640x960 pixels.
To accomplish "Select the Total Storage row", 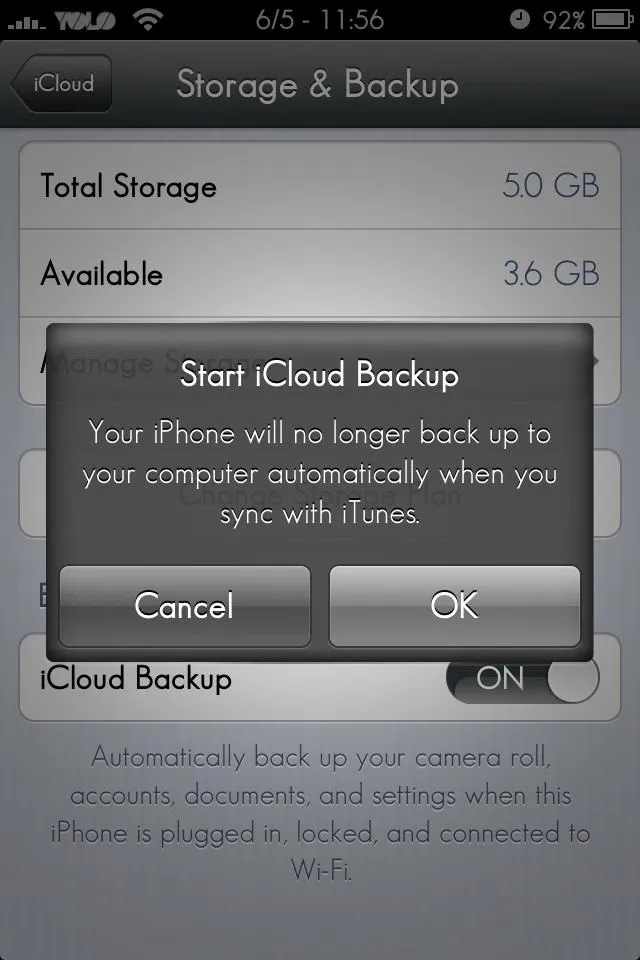I will [320, 186].
